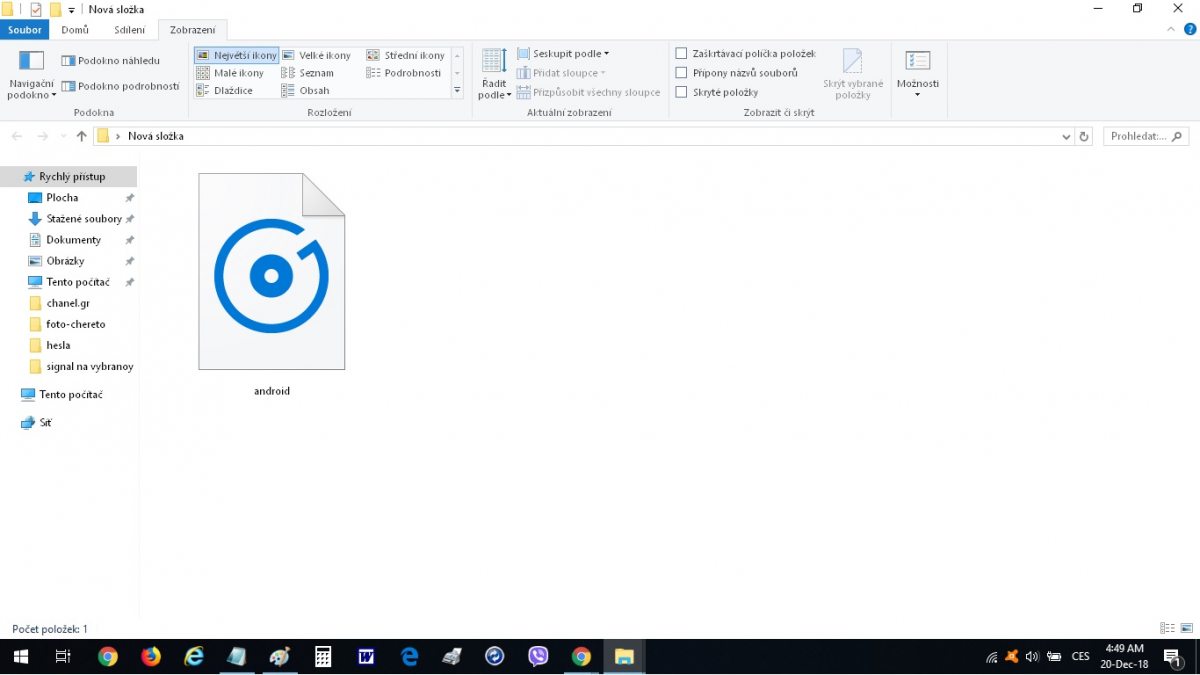1200x675 pixels.
Task: Toggle Podokno náhledu preview pane
Action: click(x=110, y=61)
